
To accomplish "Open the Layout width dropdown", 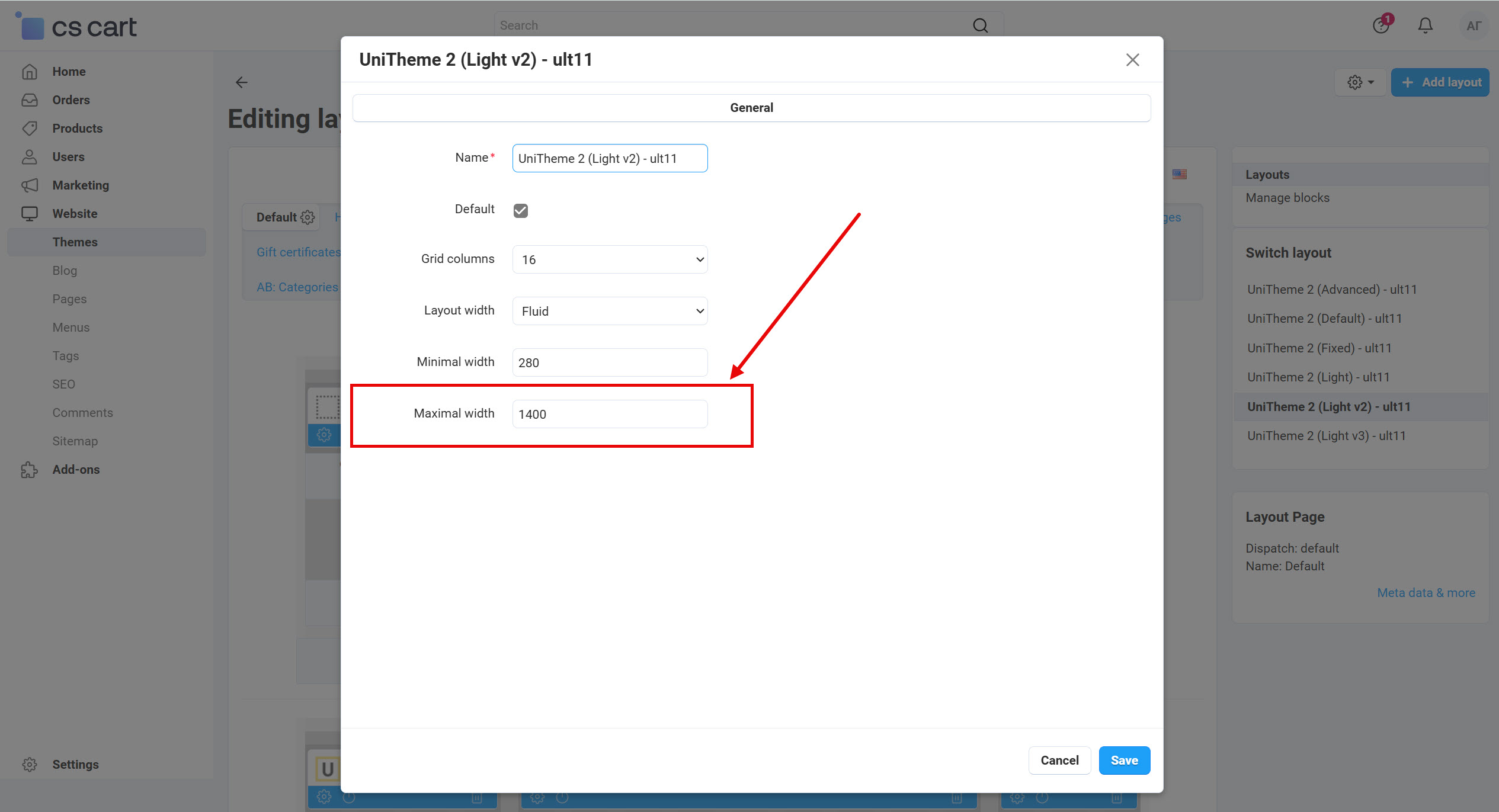I will [610, 311].
